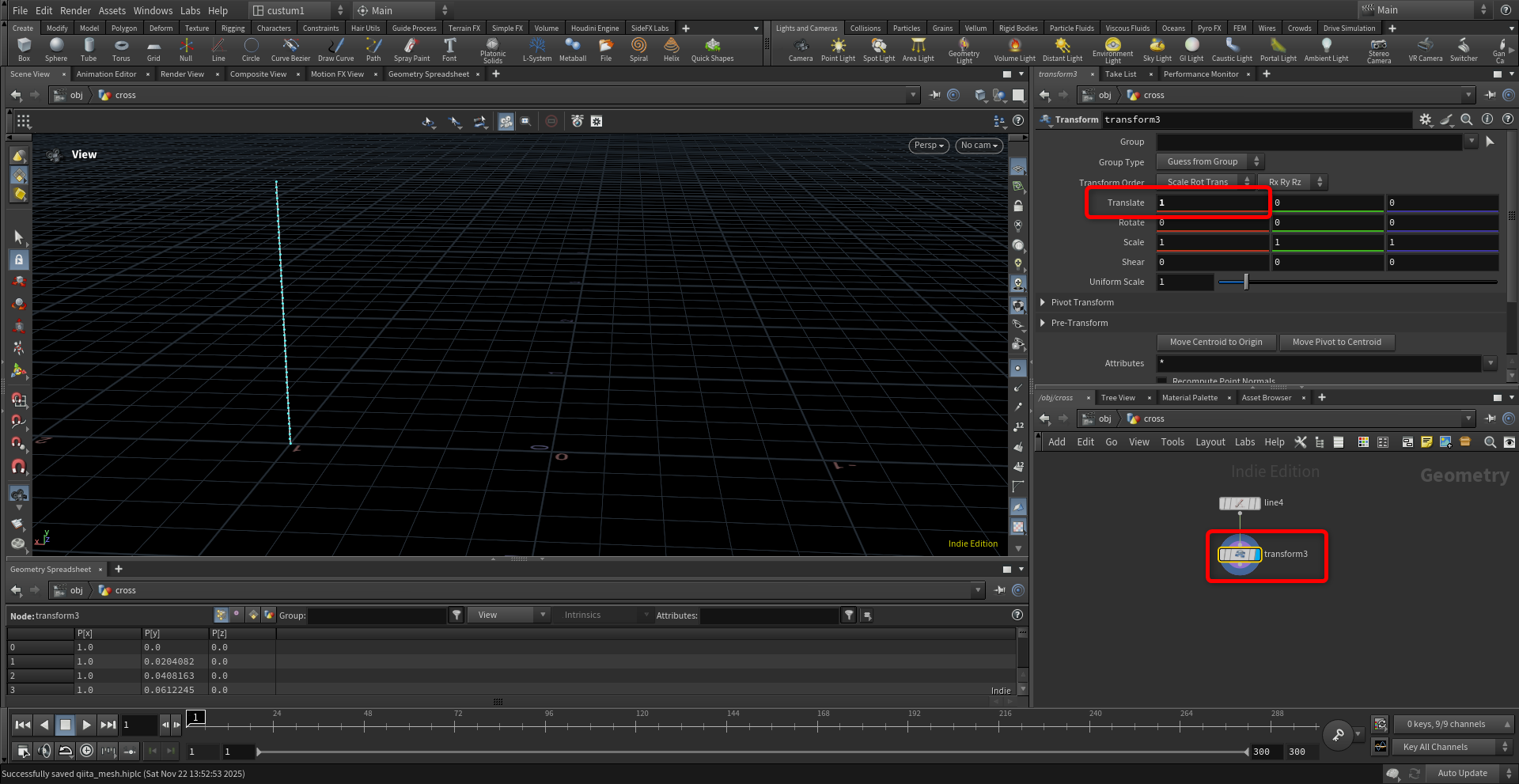Click Move Centroid to Origin button

click(1216, 342)
